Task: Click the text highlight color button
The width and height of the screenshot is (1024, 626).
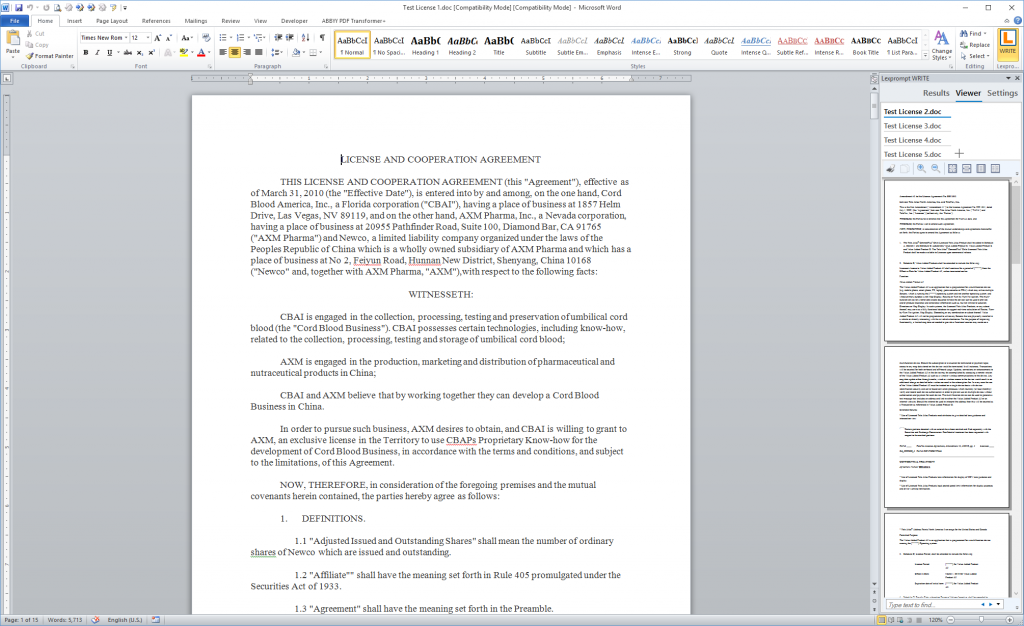Action: [184, 52]
